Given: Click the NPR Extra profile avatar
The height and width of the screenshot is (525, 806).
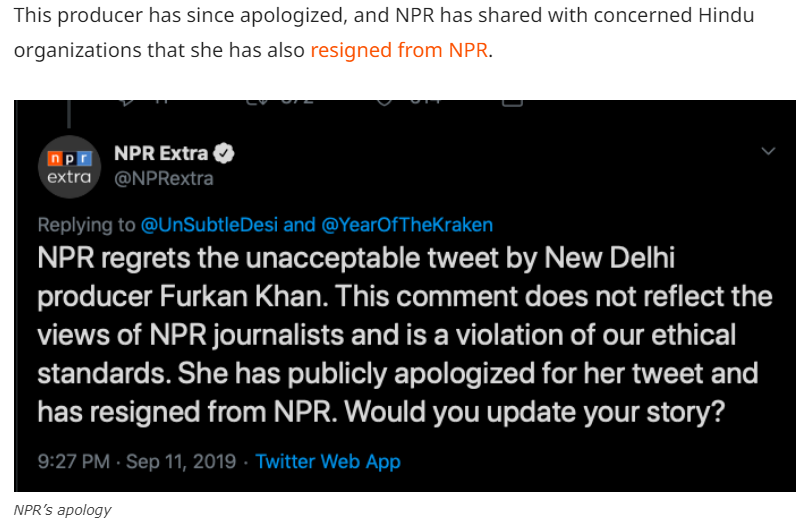Looking at the screenshot, I should coord(70,167).
